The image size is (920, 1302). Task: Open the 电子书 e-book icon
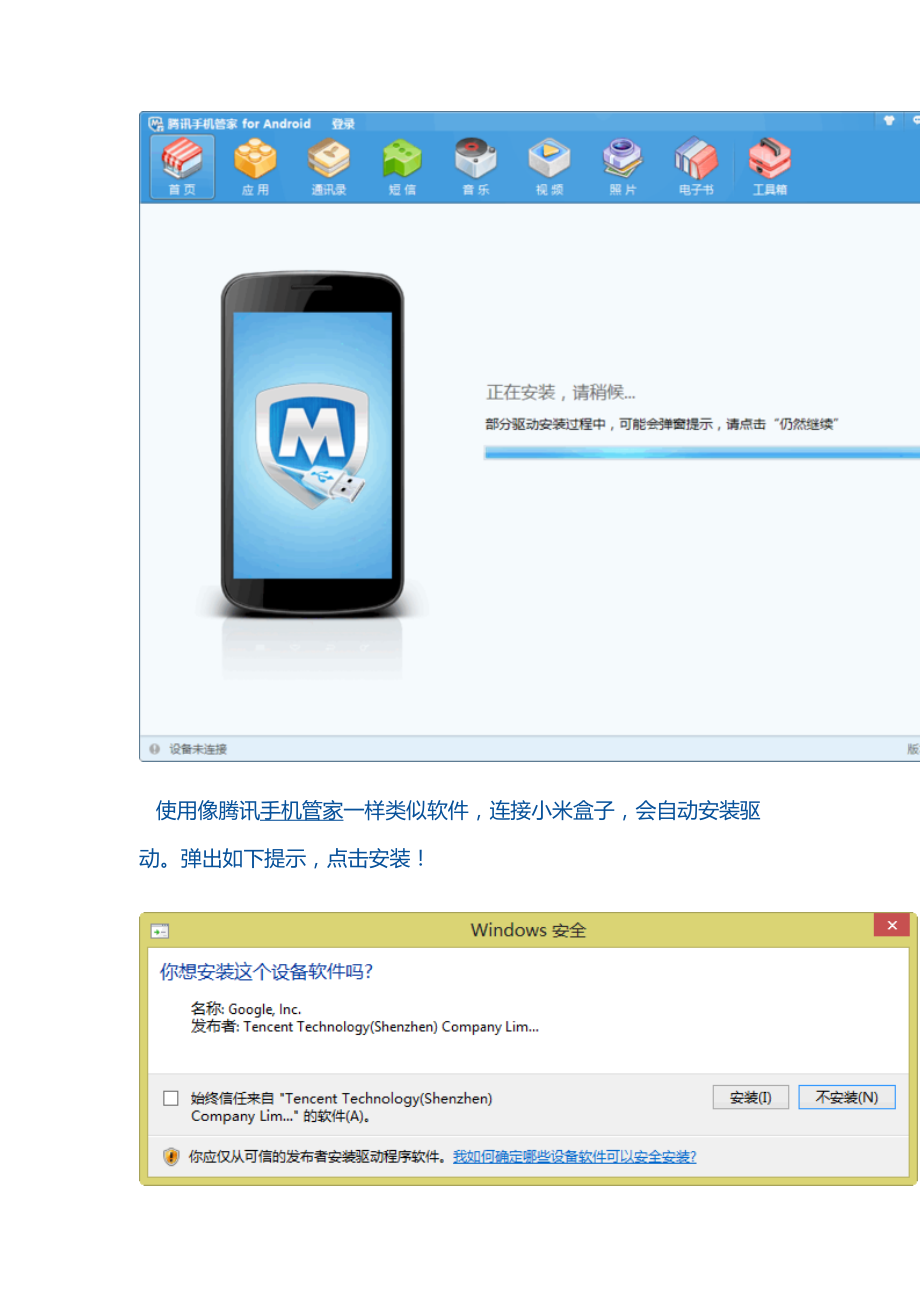pos(696,167)
